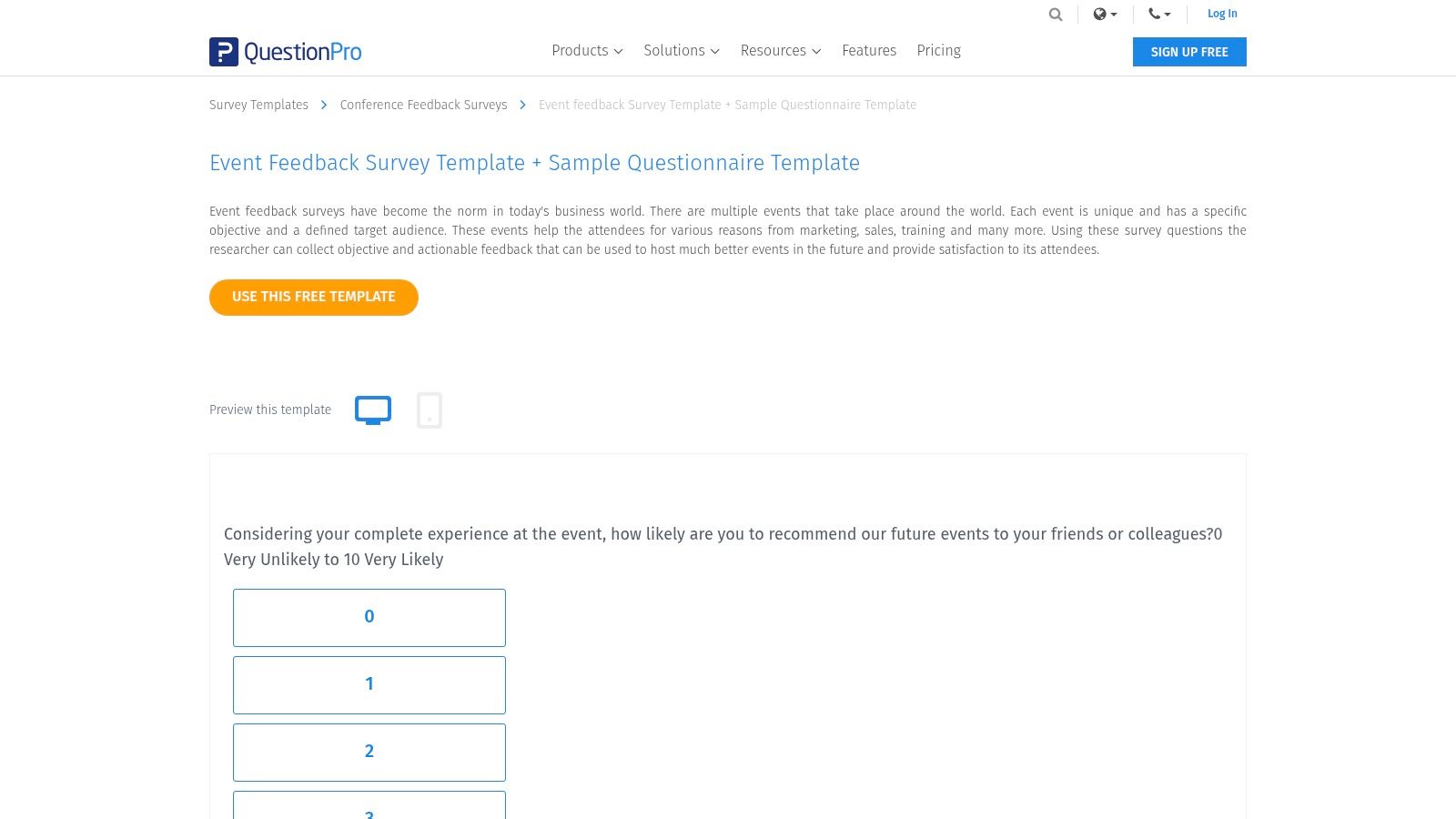Click the SIGN UP FREE button
Image resolution: width=1456 pixels, height=819 pixels.
click(1189, 52)
